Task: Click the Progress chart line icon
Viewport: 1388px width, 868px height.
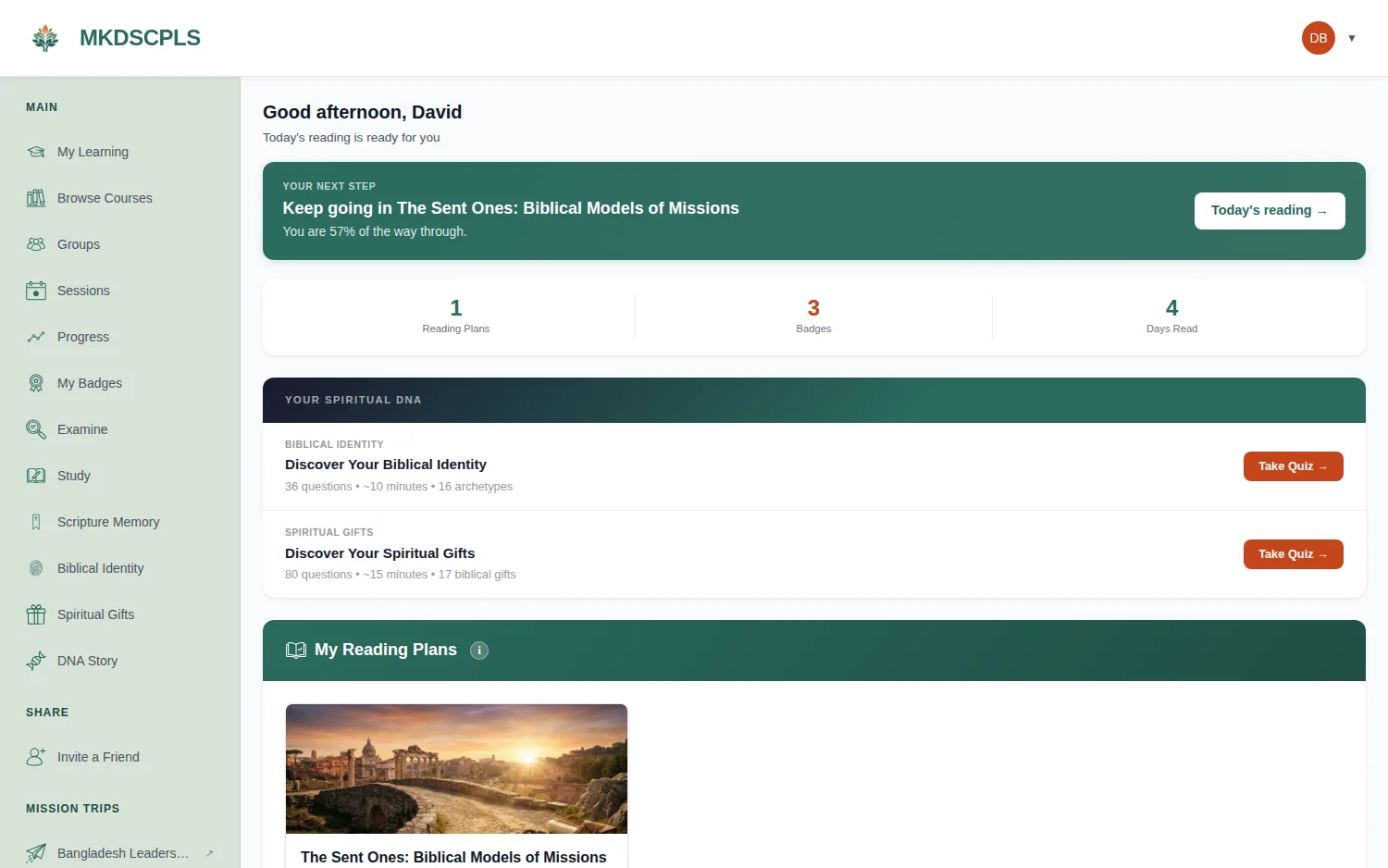Action: point(36,337)
